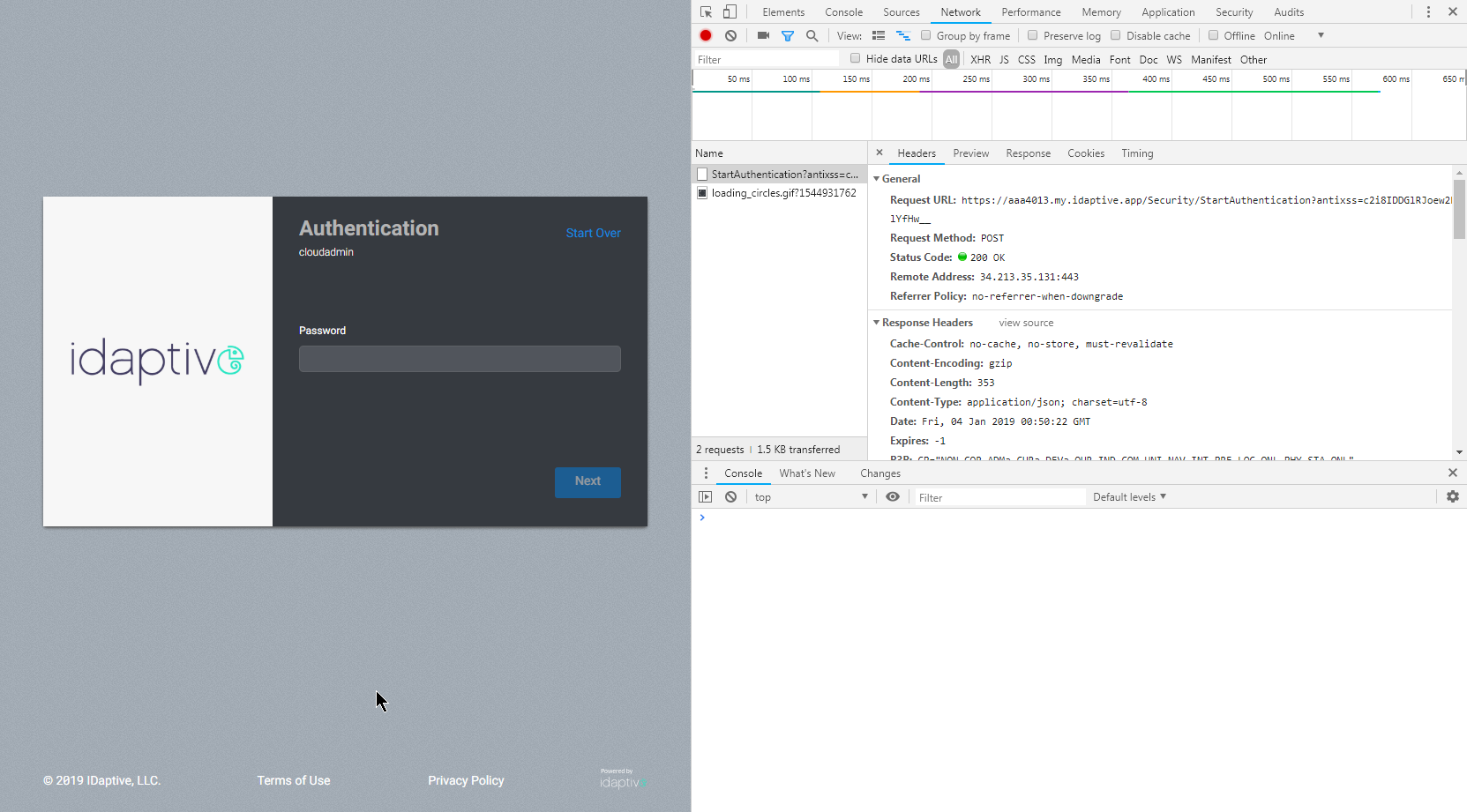The width and height of the screenshot is (1467, 812).
Task: Open the drawer three-dot menu
Action: 706,473
